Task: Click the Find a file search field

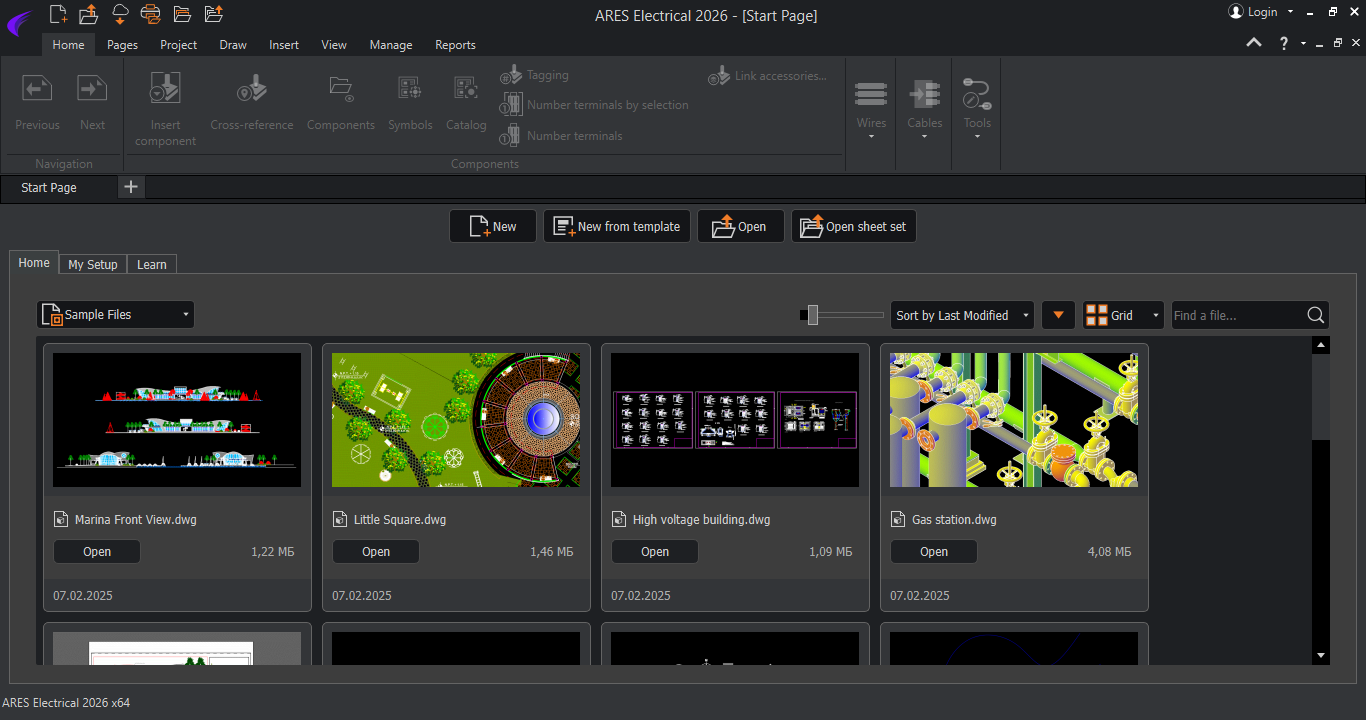Action: click(1238, 315)
